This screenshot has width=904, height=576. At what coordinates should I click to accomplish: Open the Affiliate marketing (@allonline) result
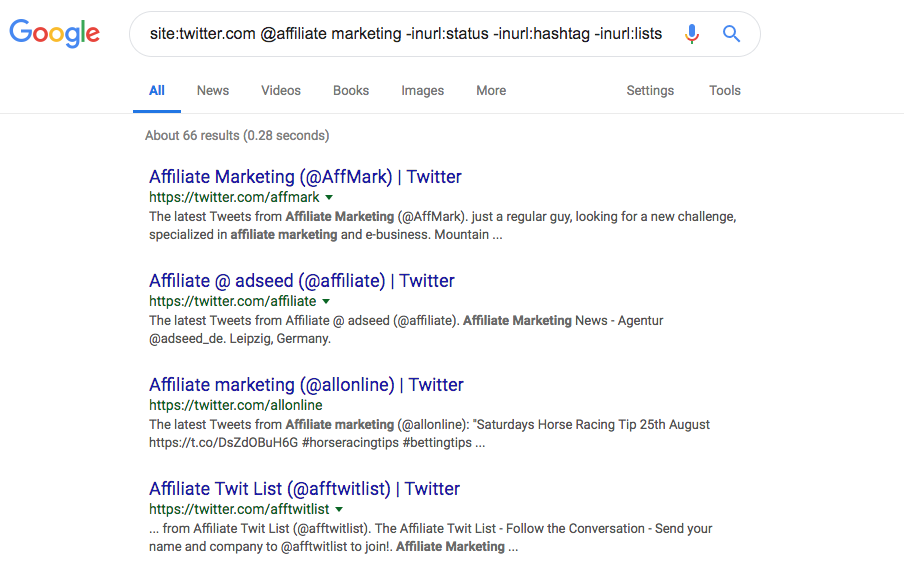pyautogui.click(x=306, y=385)
